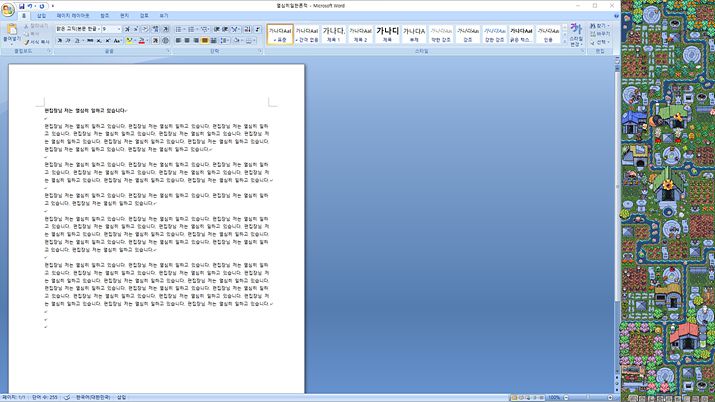This screenshot has width=715, height=402.
Task: Toggle italic formatting
Action: click(x=69, y=41)
